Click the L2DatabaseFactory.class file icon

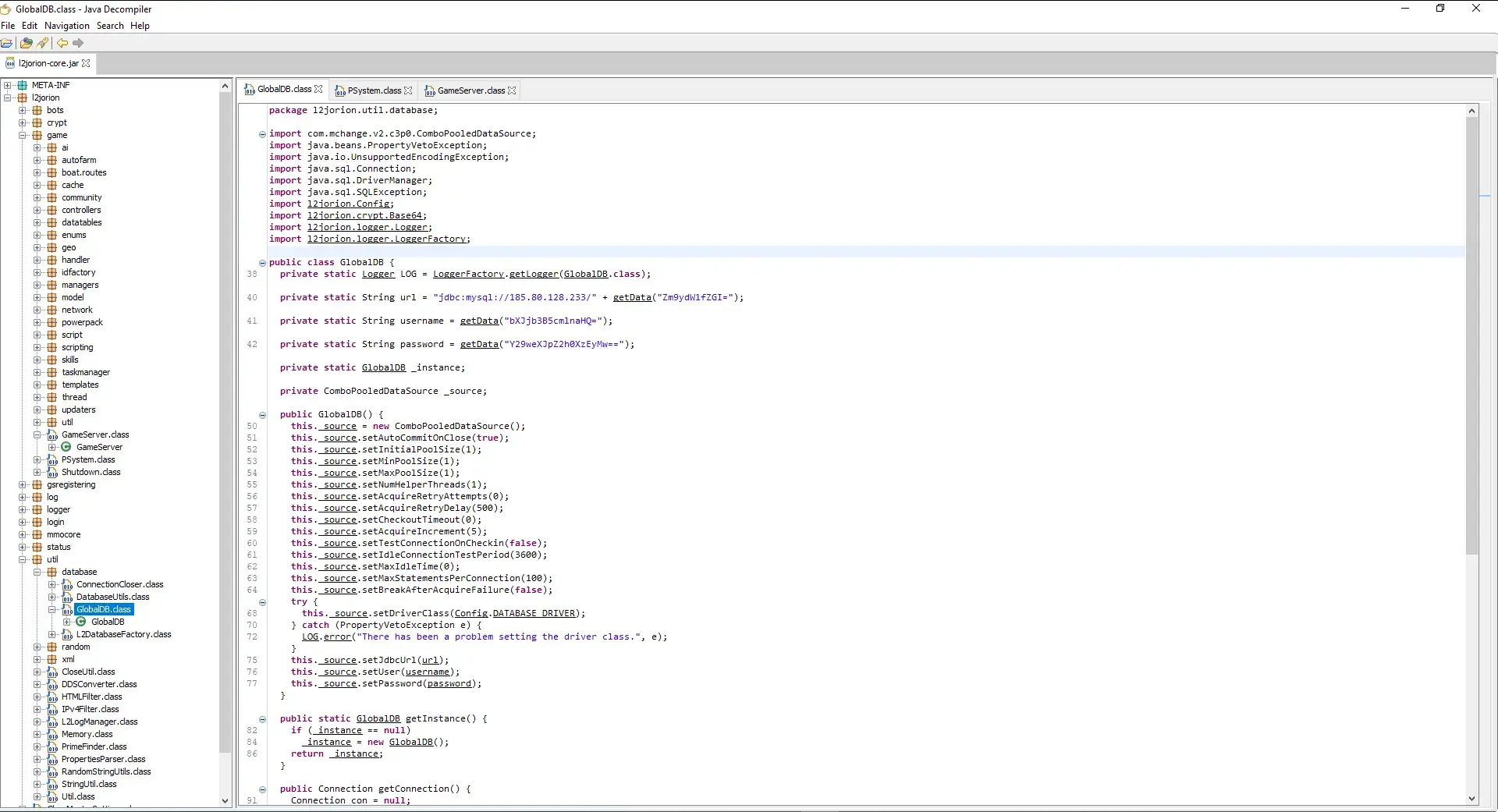66,634
